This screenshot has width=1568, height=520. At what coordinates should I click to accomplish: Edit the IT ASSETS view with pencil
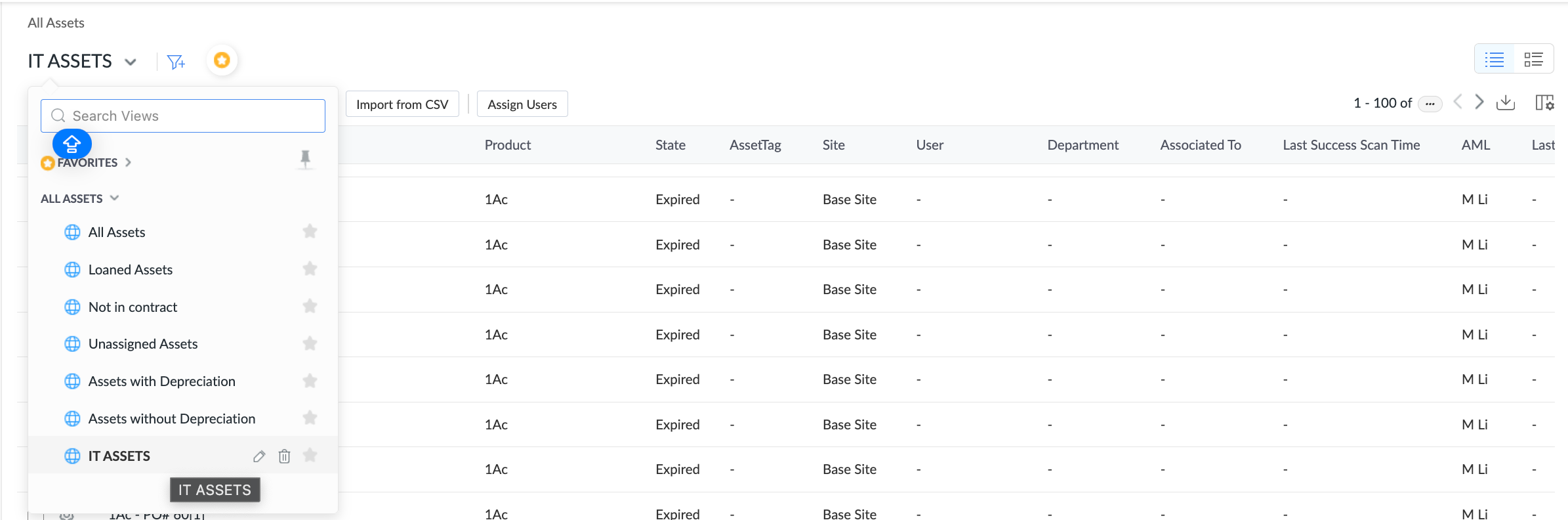coord(259,456)
